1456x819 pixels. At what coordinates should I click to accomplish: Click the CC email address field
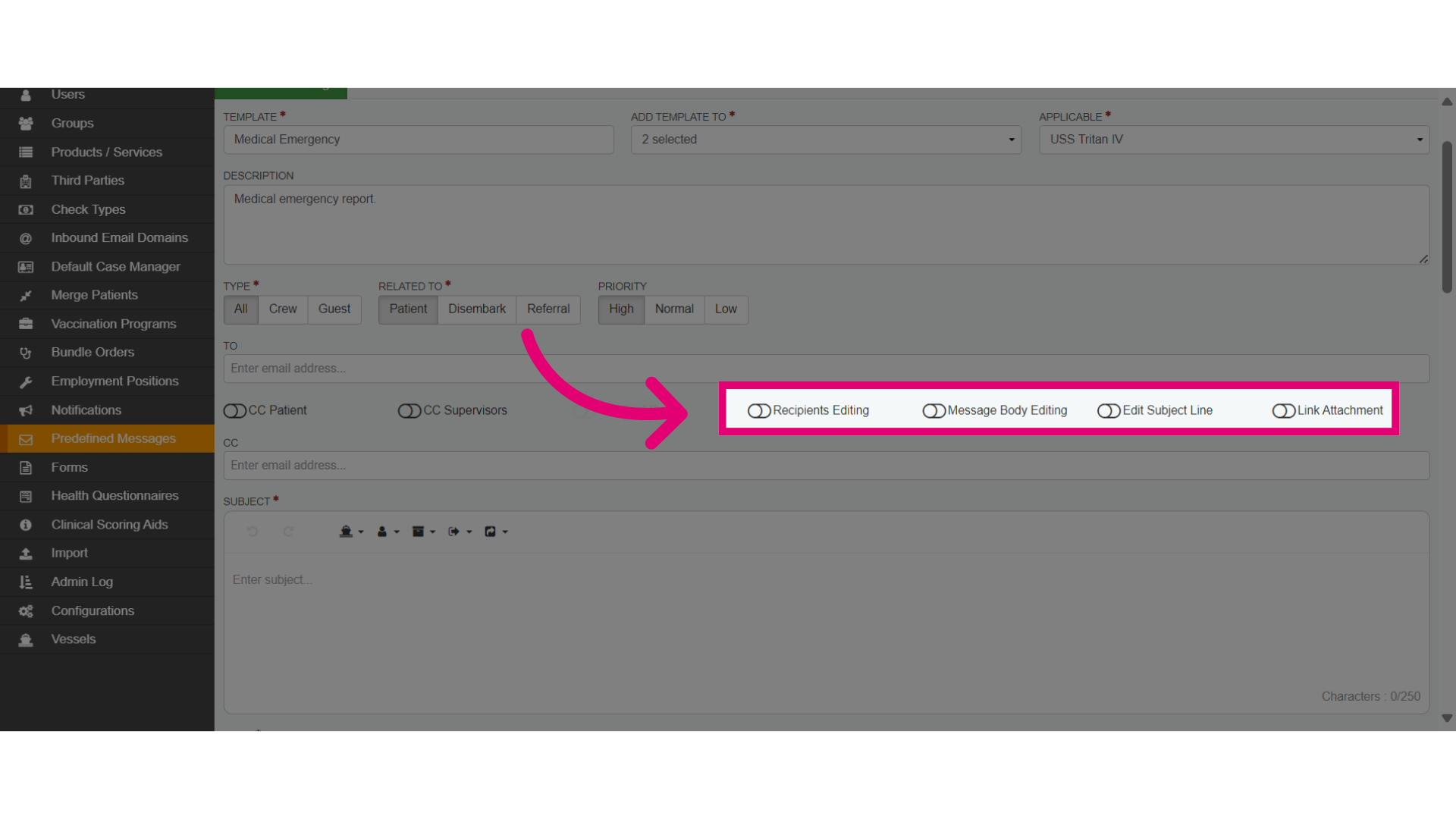point(827,466)
